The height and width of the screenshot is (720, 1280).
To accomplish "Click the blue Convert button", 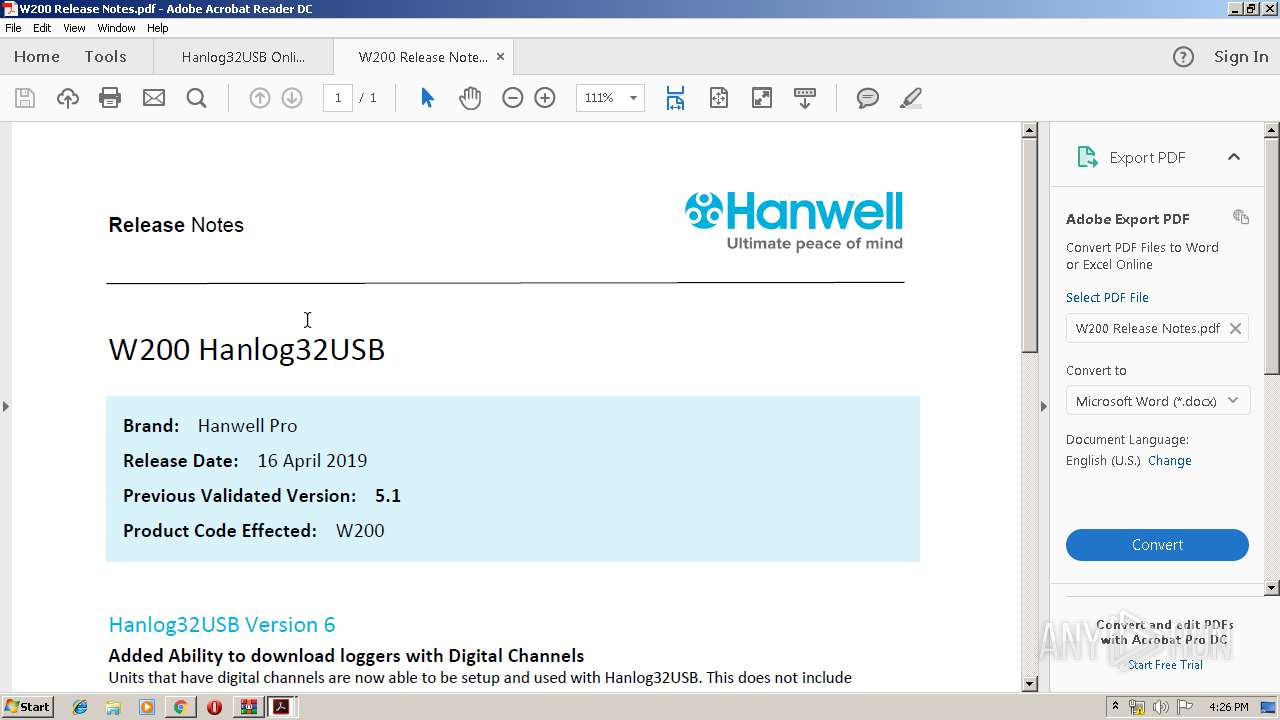I will tap(1157, 545).
